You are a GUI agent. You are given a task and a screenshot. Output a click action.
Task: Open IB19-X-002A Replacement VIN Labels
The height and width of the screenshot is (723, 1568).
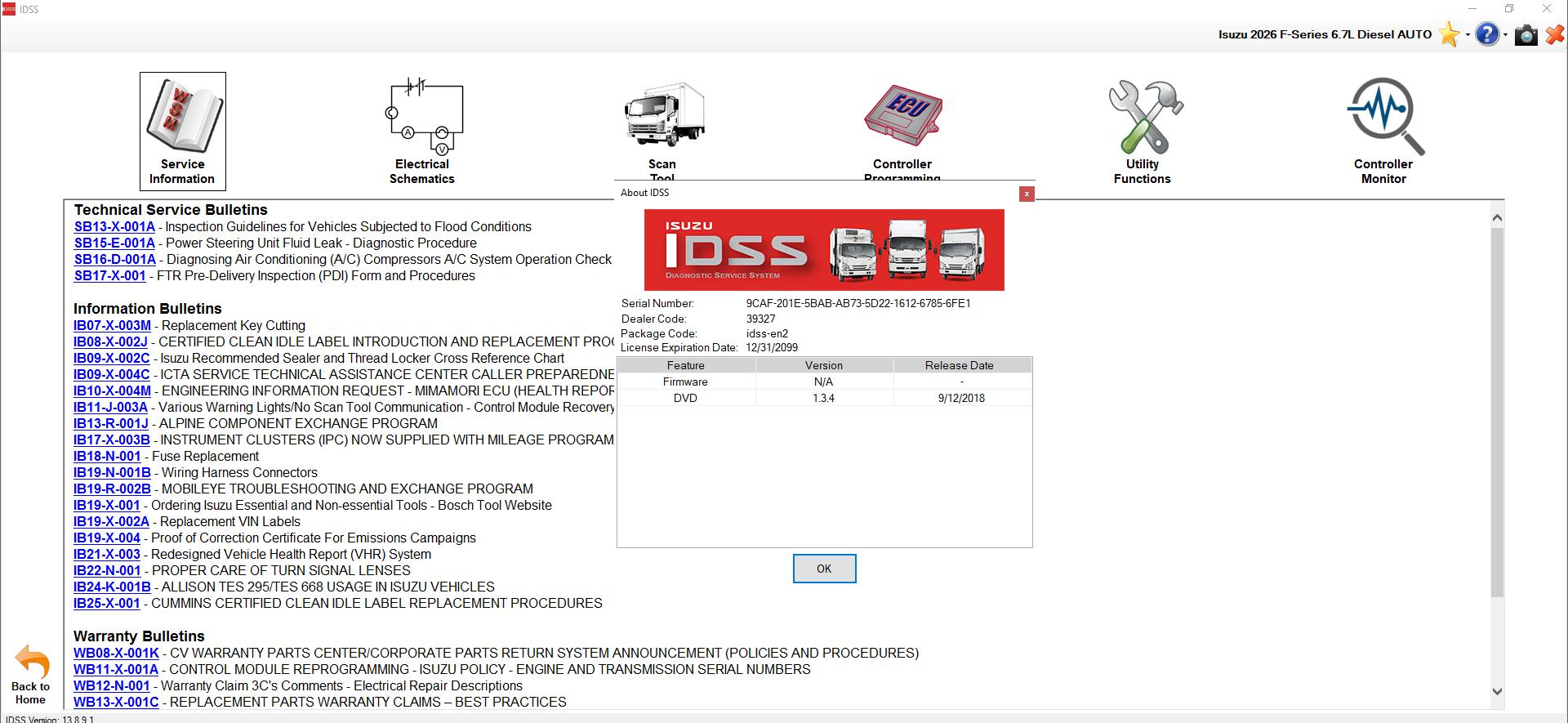(111, 521)
